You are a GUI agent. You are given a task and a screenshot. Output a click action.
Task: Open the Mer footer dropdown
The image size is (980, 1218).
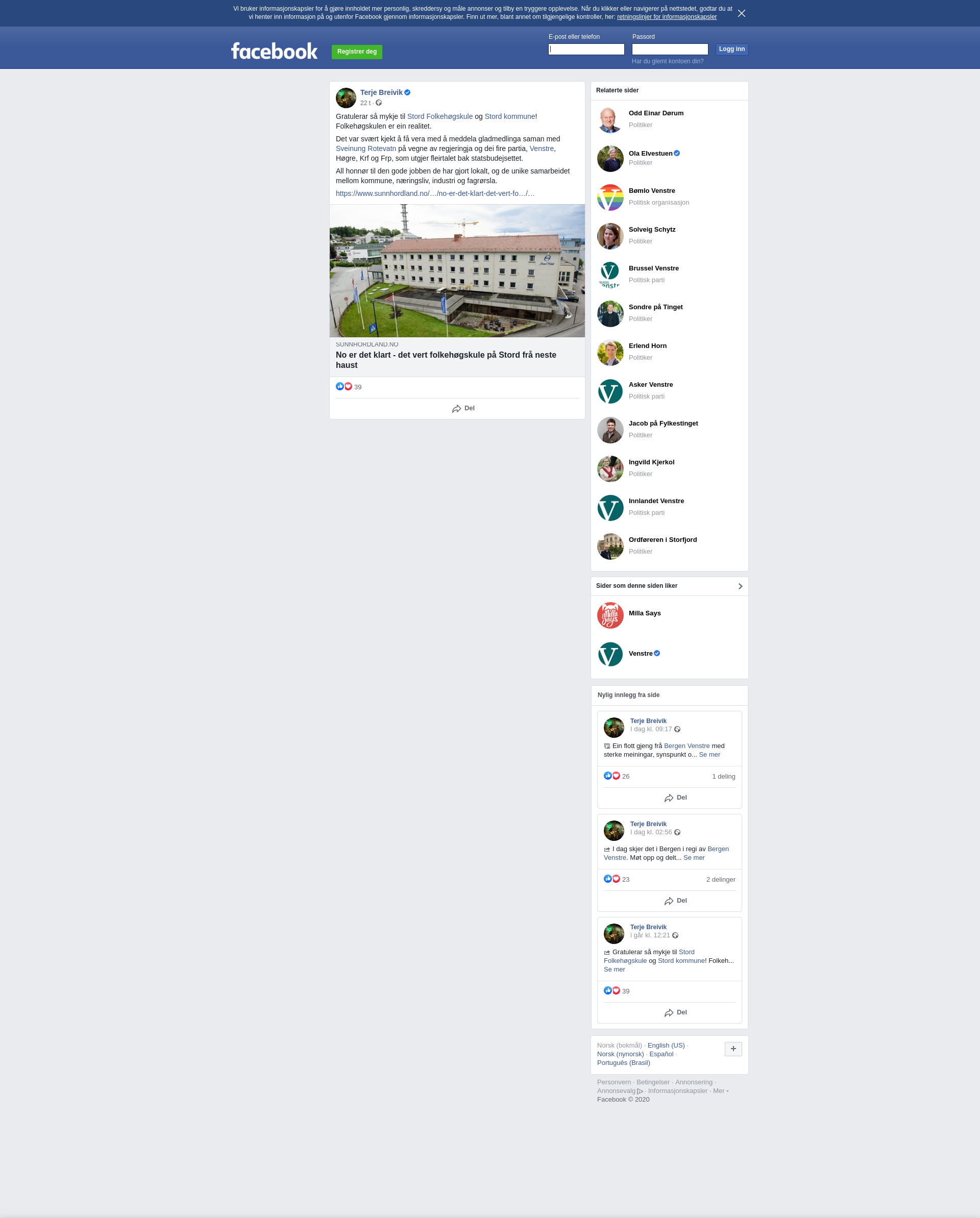coord(721,1091)
